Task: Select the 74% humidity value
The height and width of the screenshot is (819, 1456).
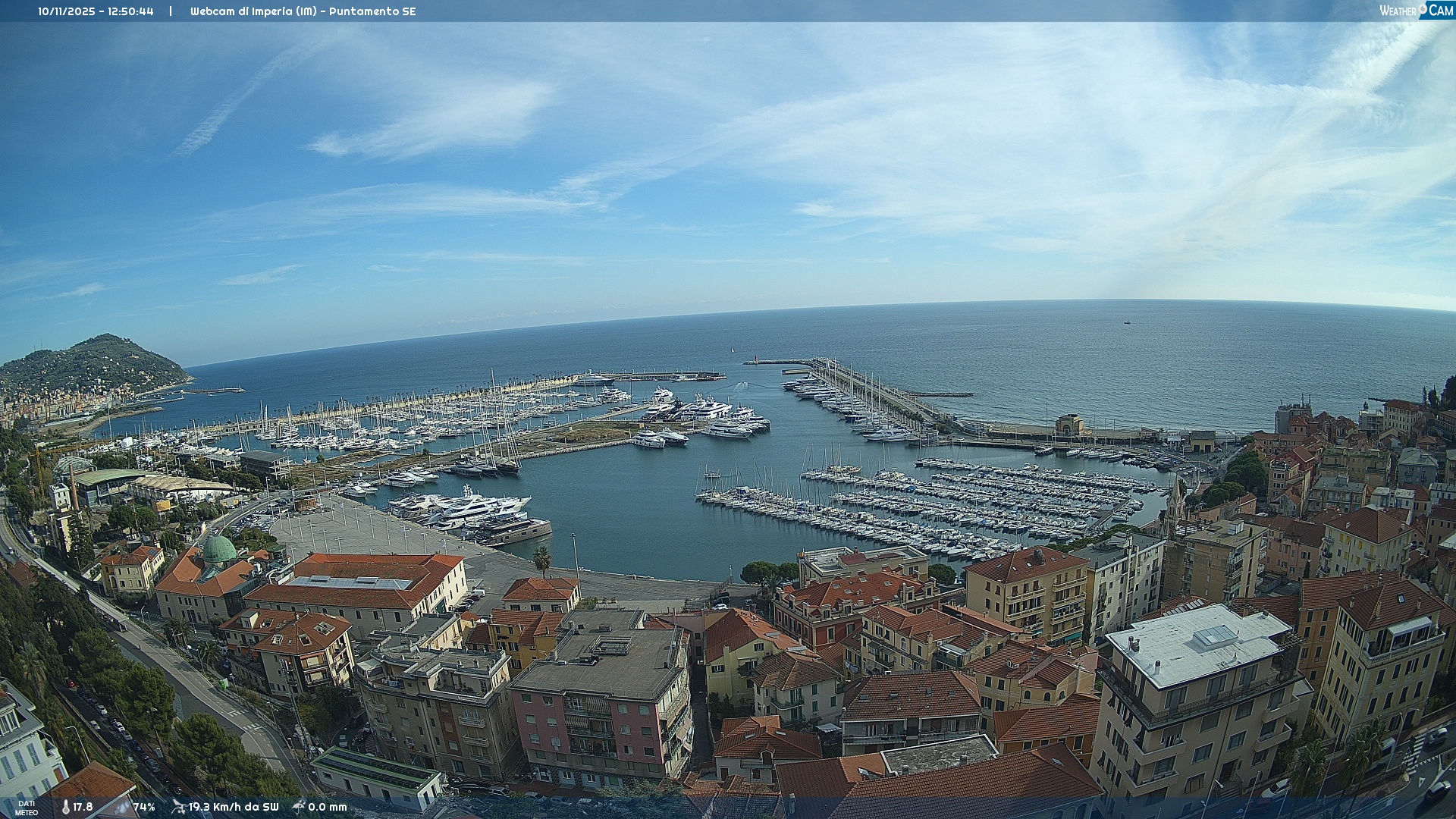Action: pyautogui.click(x=144, y=807)
